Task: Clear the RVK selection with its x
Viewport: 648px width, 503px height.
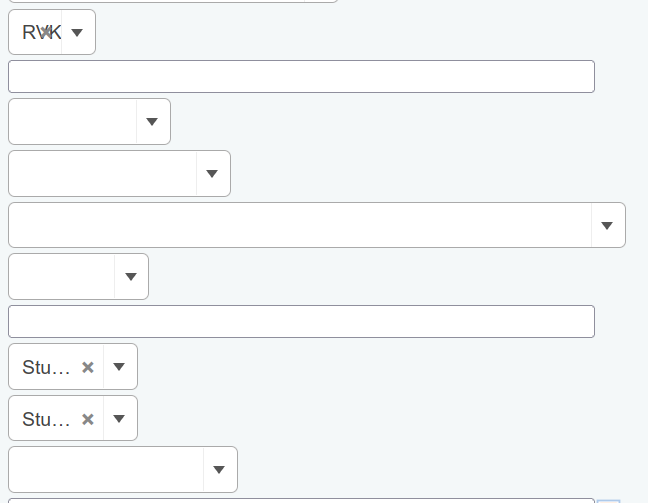Action: 46,32
